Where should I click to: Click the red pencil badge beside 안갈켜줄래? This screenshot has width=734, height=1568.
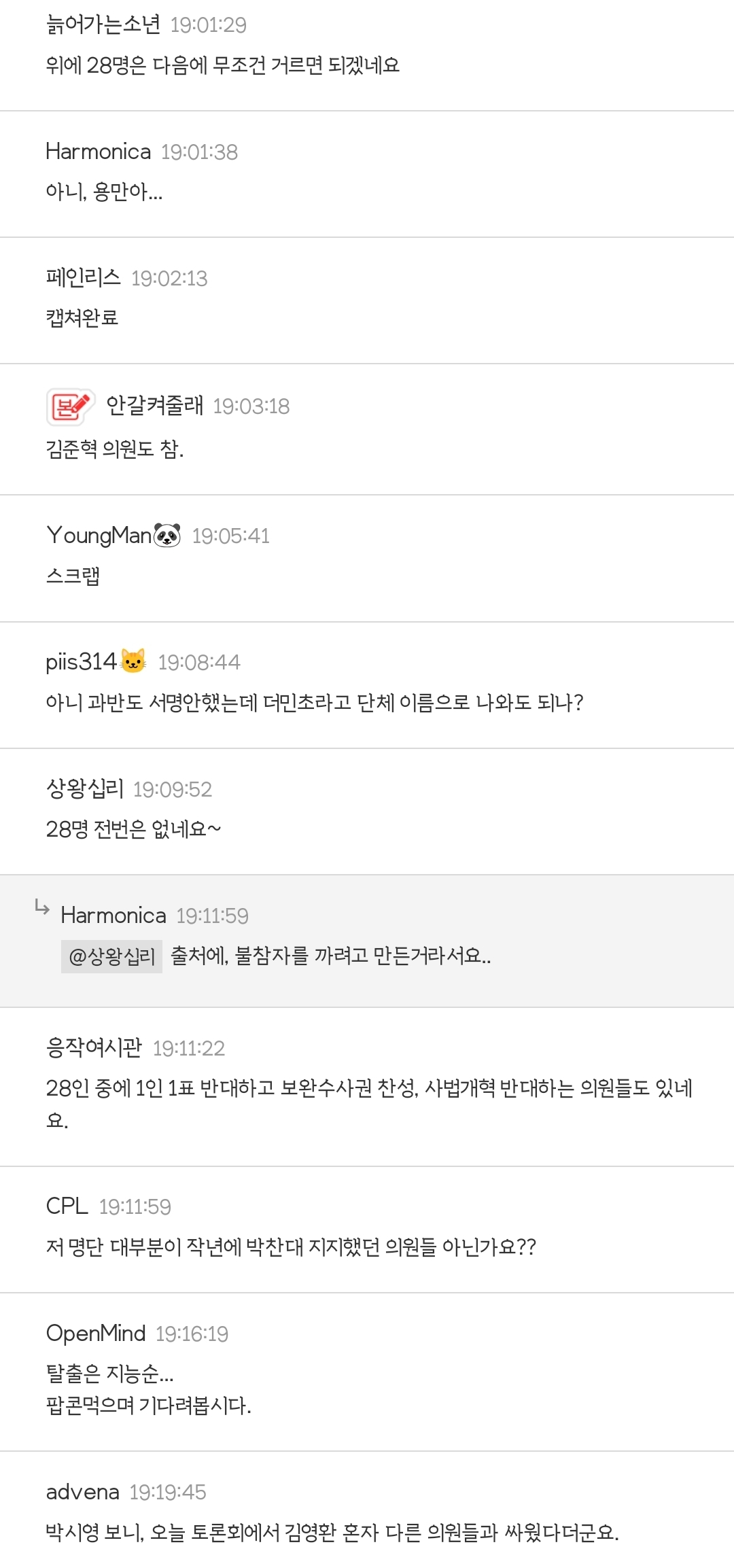pos(71,406)
